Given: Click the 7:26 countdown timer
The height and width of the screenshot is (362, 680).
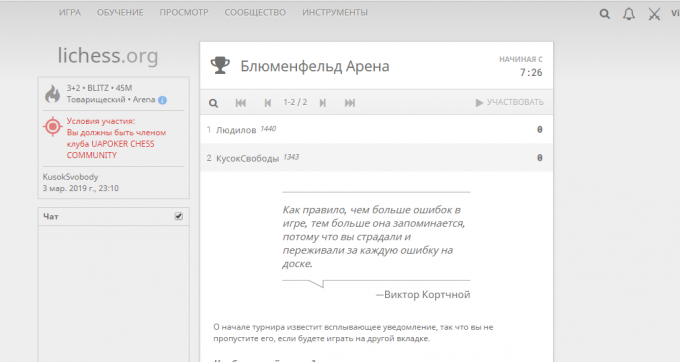Looking at the screenshot, I should click(x=531, y=72).
